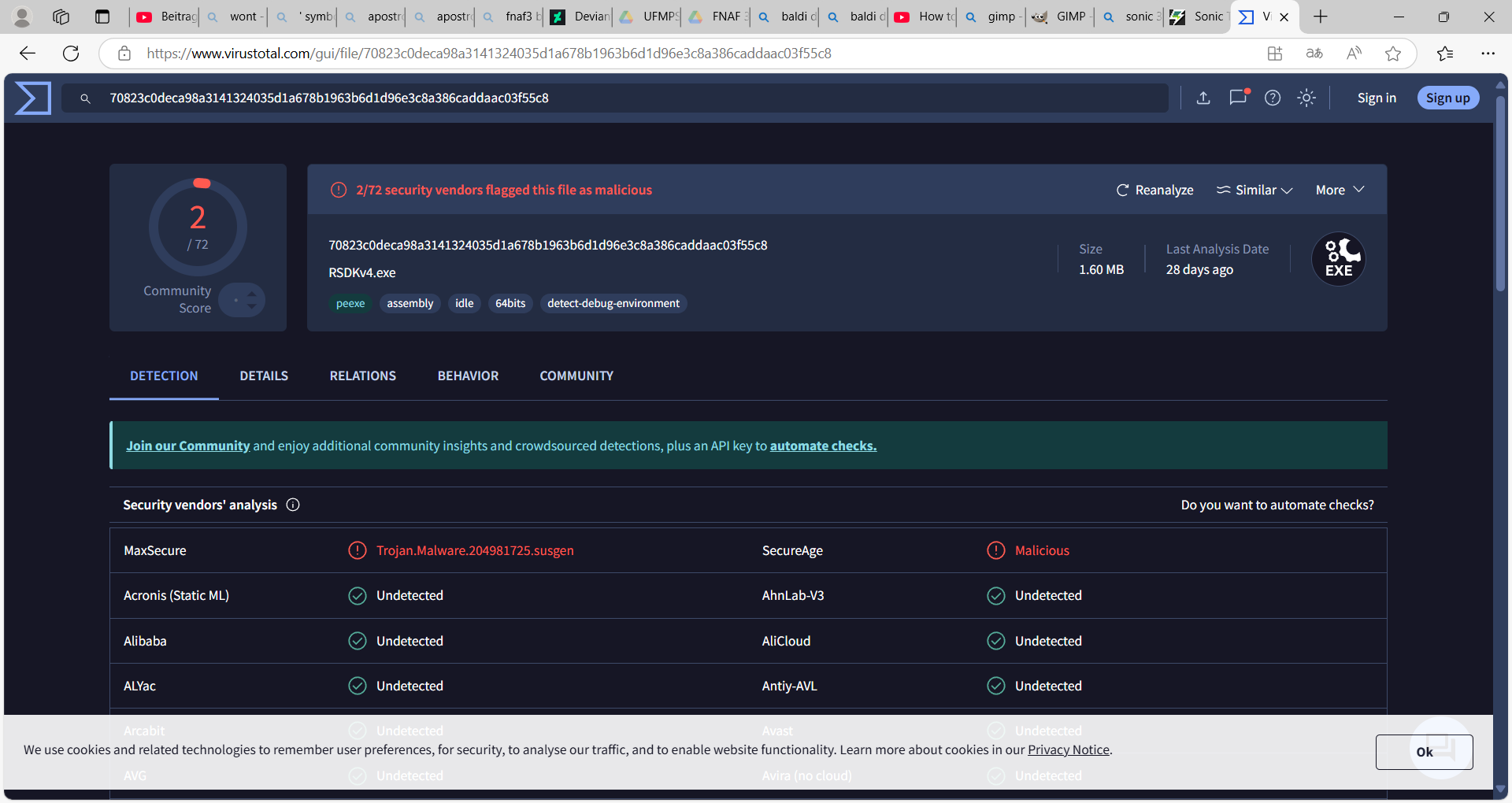Switch to the BEHAVIOR tab

(469, 376)
